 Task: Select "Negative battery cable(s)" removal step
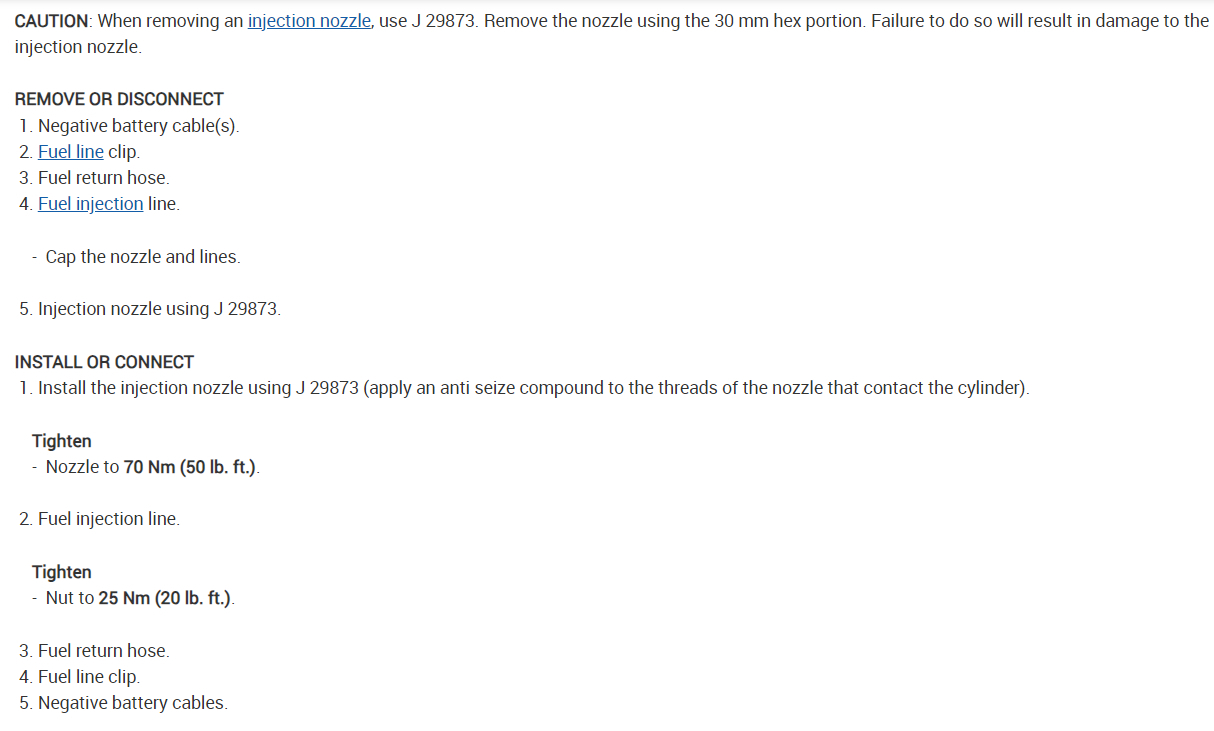pyautogui.click(x=138, y=126)
